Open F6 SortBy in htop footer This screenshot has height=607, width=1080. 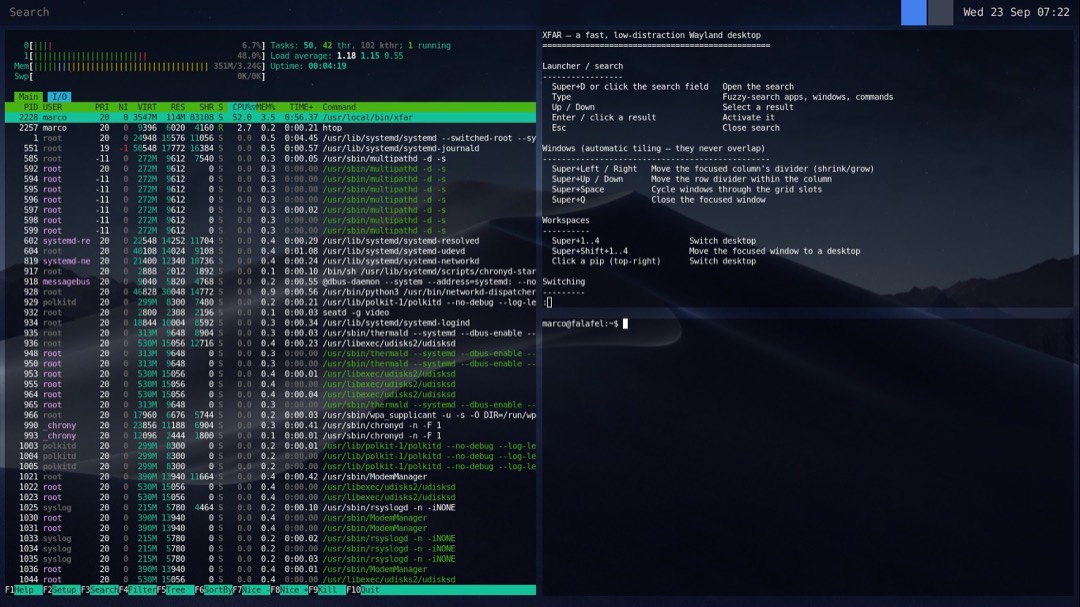213,590
